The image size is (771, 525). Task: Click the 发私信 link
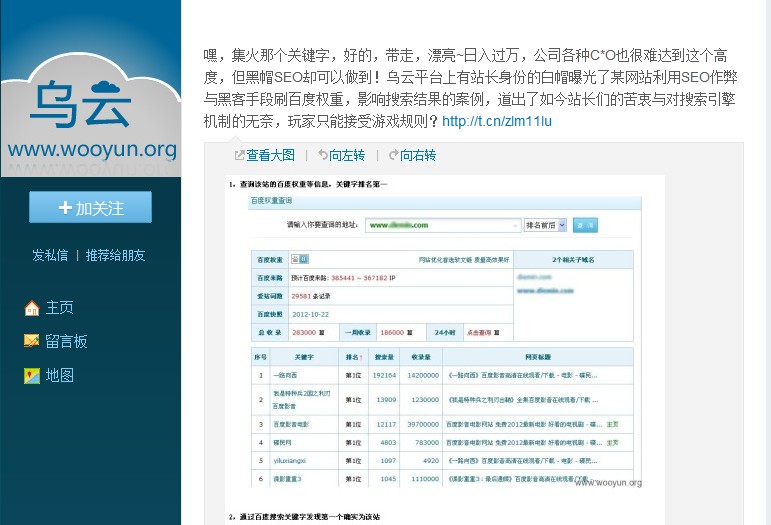(50, 255)
